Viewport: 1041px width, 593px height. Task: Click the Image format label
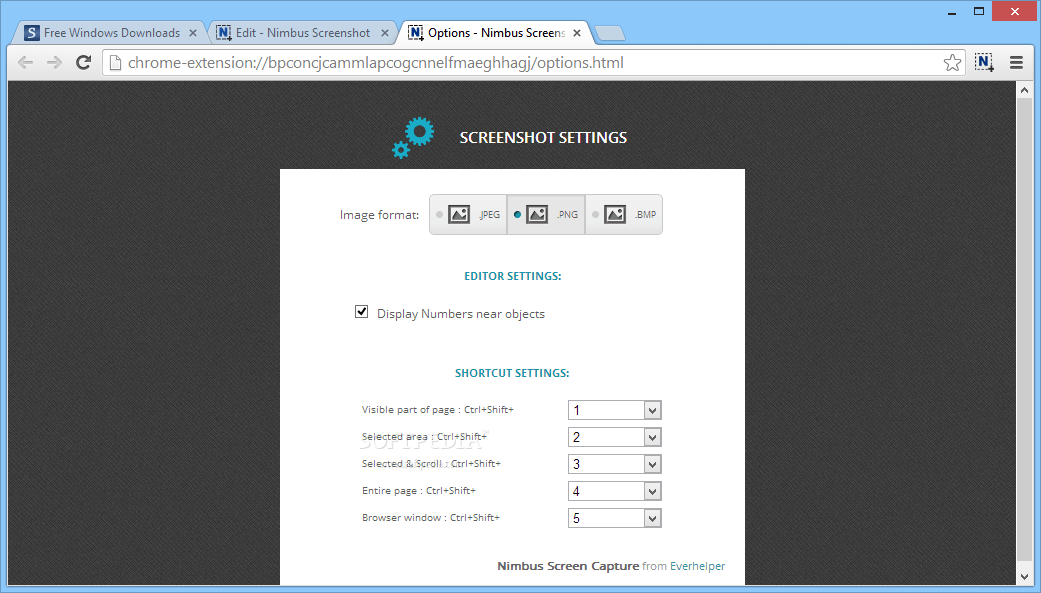[379, 214]
